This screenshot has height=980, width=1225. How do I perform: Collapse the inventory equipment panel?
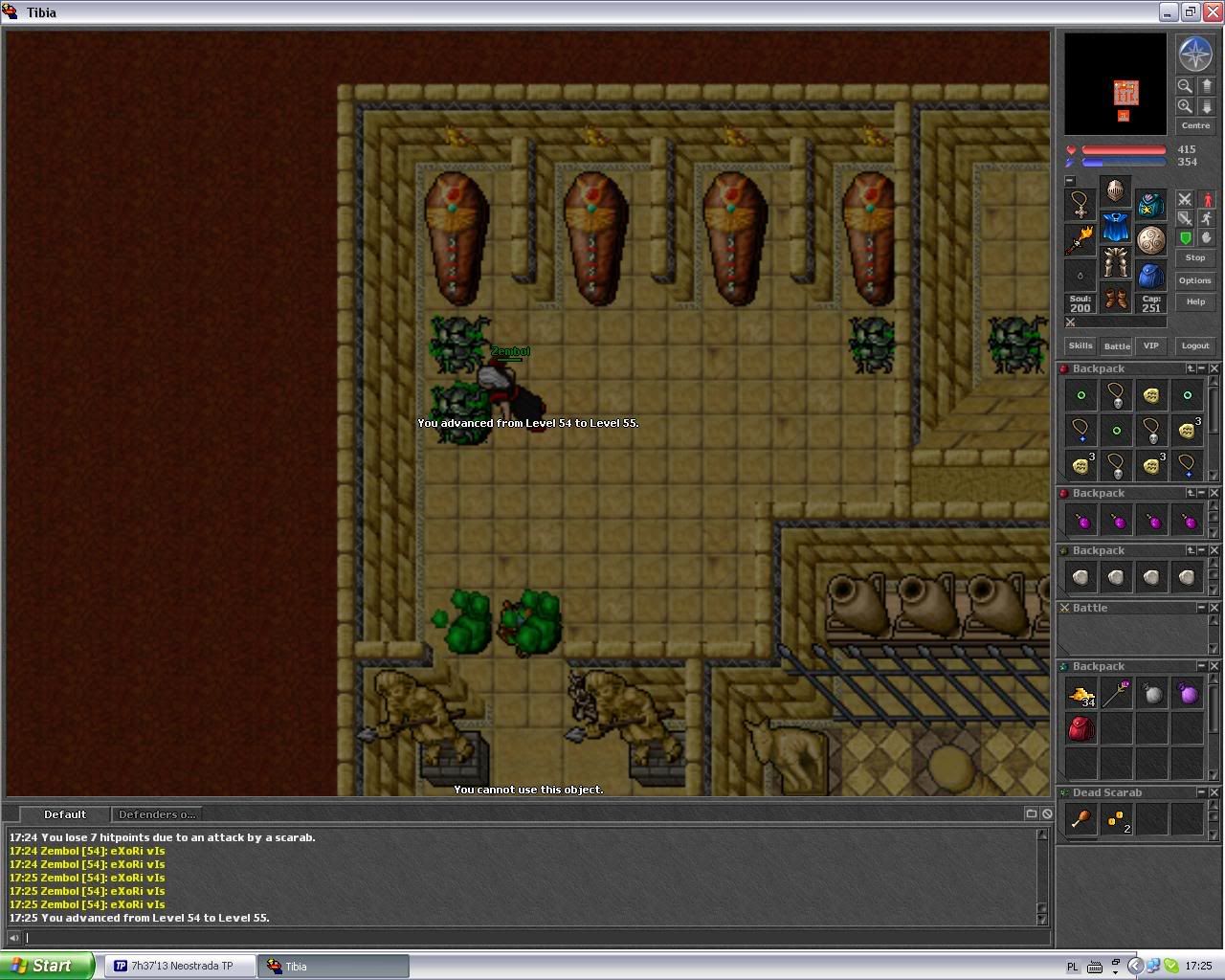tap(1070, 181)
